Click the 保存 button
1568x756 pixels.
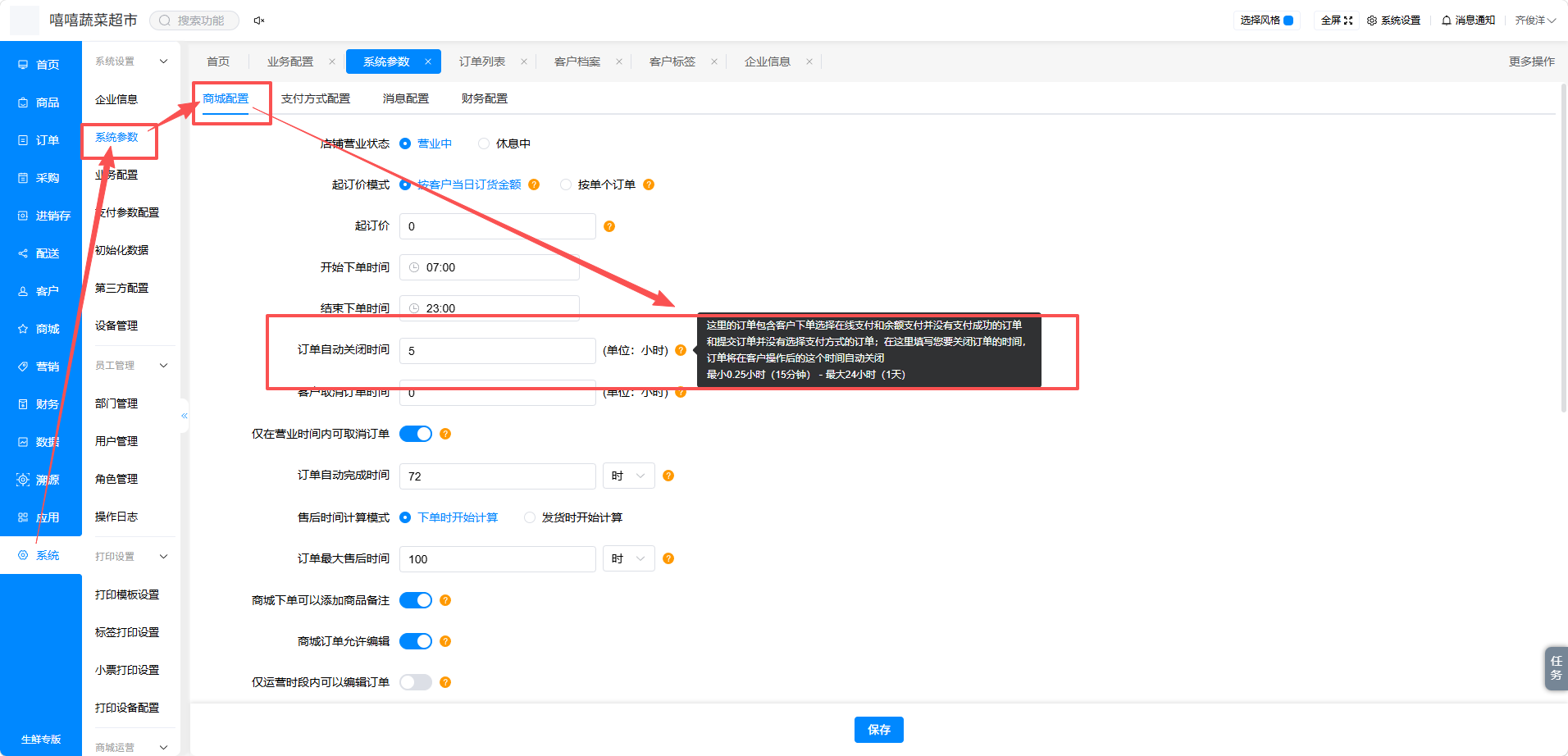(879, 730)
